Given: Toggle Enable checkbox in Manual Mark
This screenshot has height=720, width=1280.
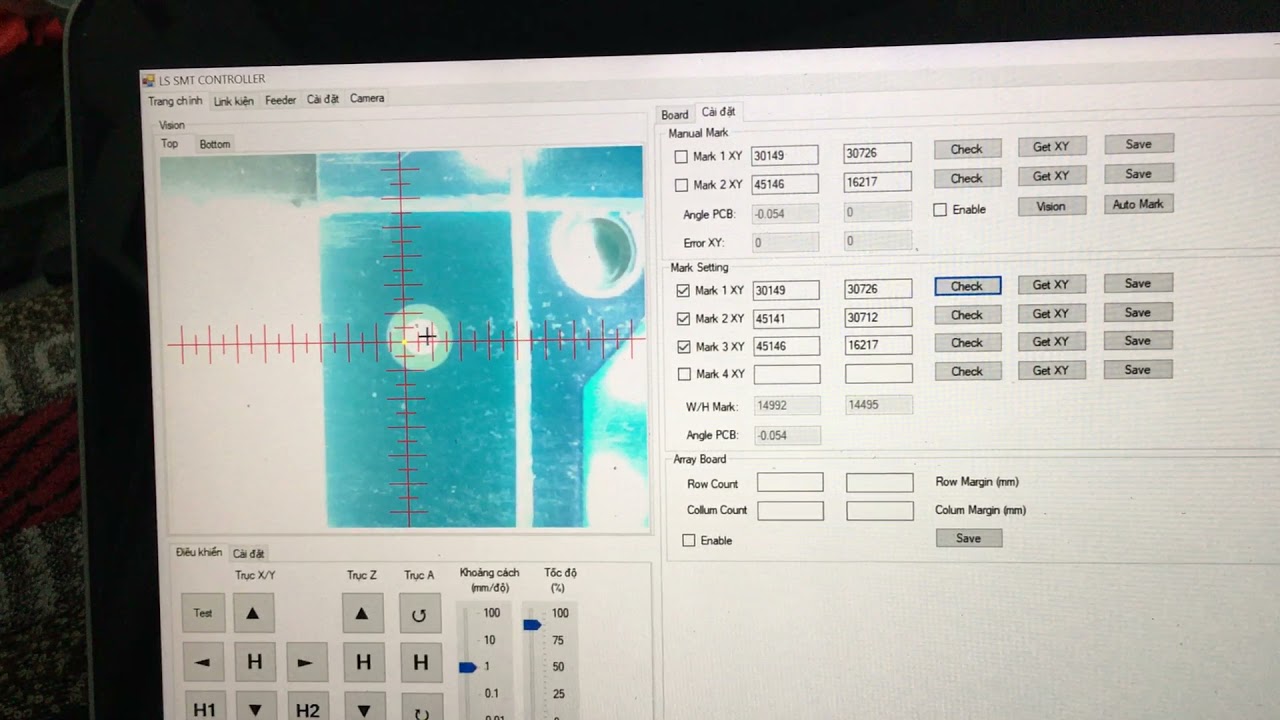Looking at the screenshot, I should click(x=940, y=210).
